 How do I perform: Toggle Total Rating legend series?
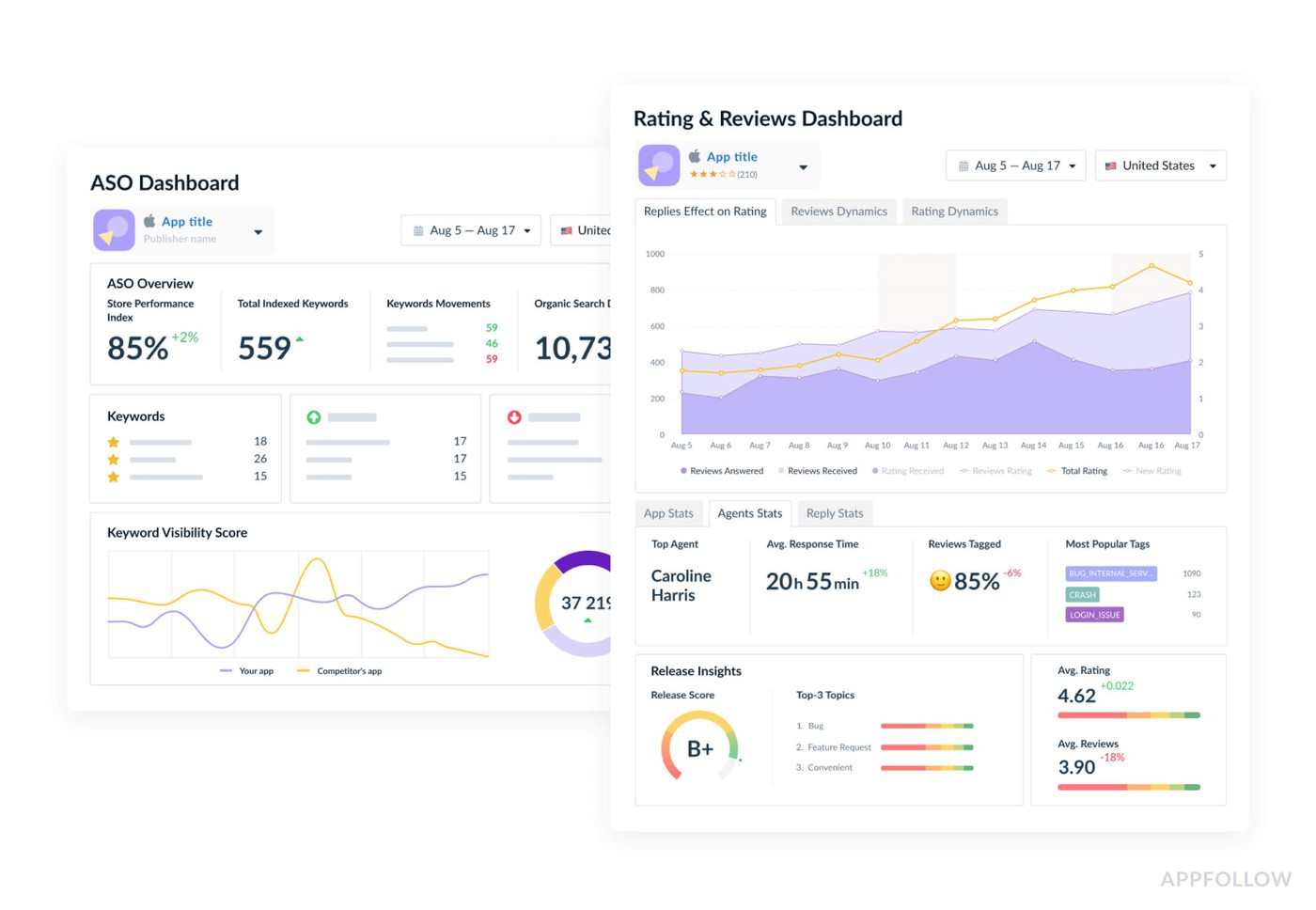pyautogui.click(x=1077, y=471)
